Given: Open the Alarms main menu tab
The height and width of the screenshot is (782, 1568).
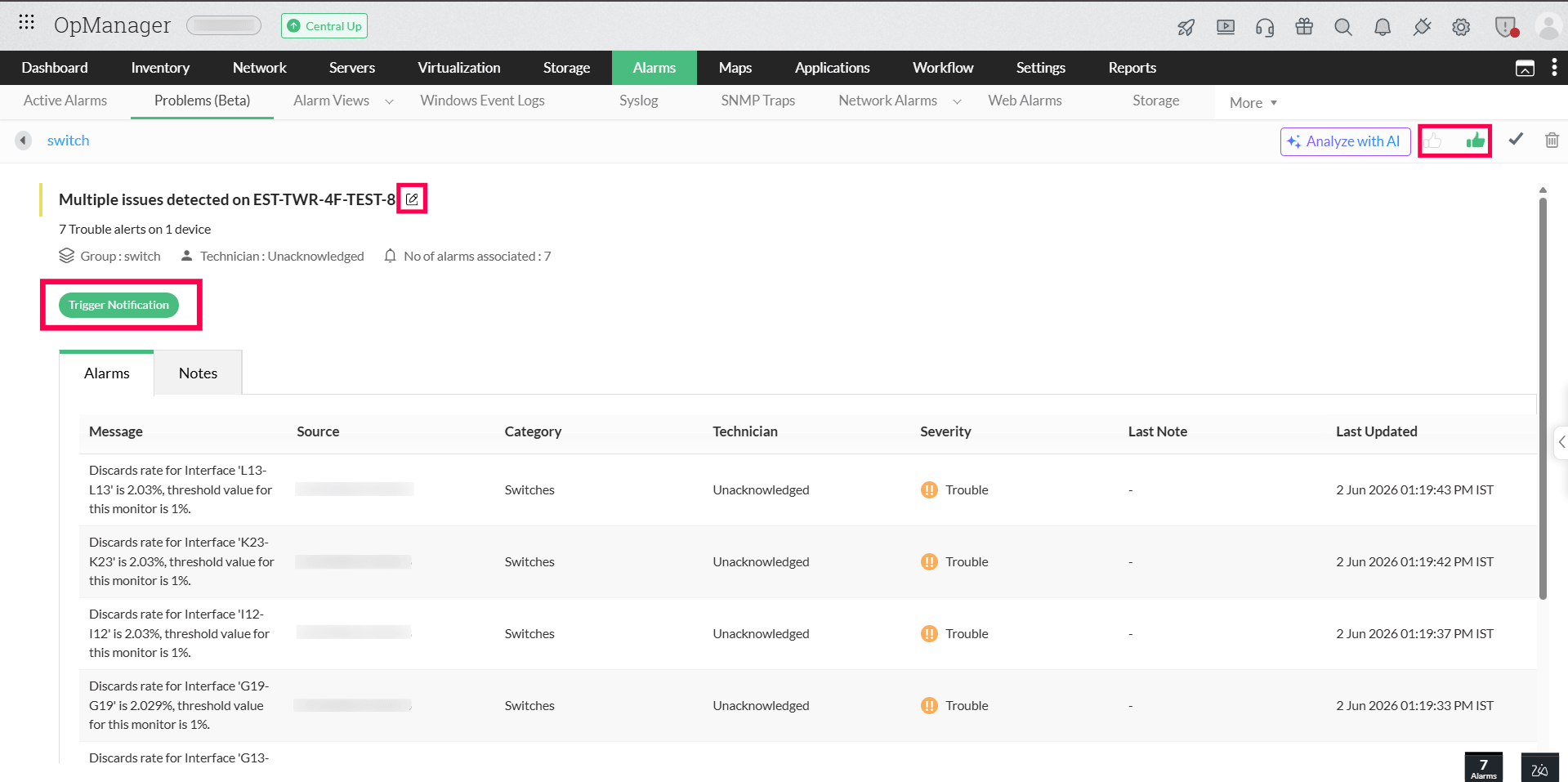Looking at the screenshot, I should (654, 68).
